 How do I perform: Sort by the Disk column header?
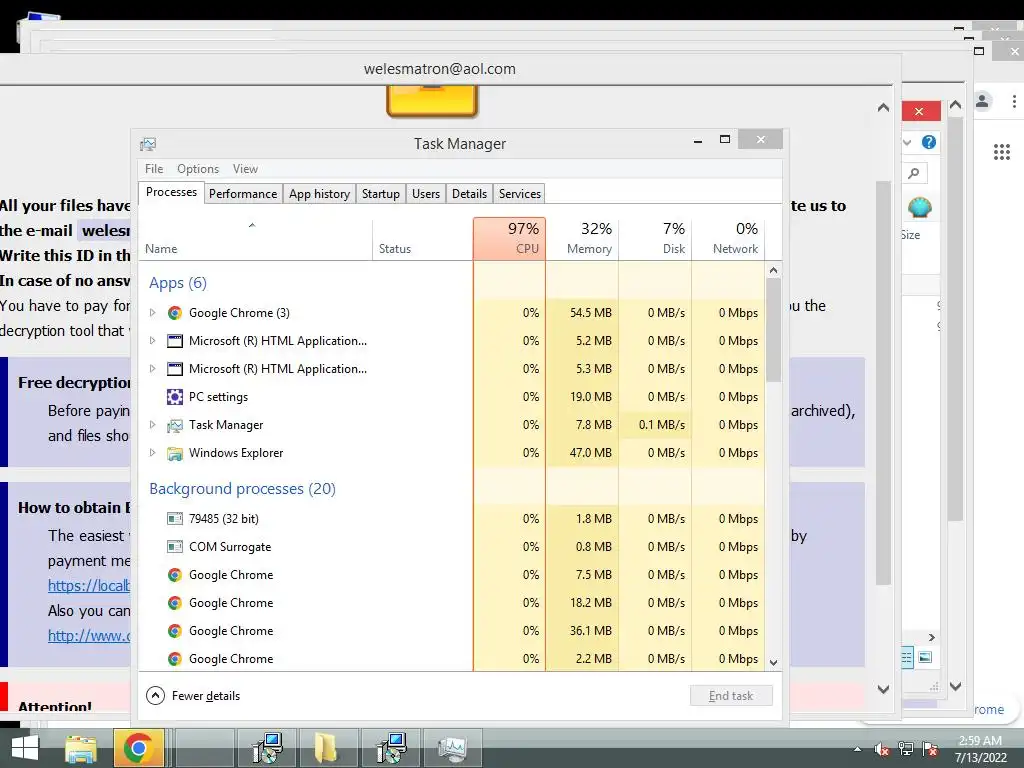[656, 238]
